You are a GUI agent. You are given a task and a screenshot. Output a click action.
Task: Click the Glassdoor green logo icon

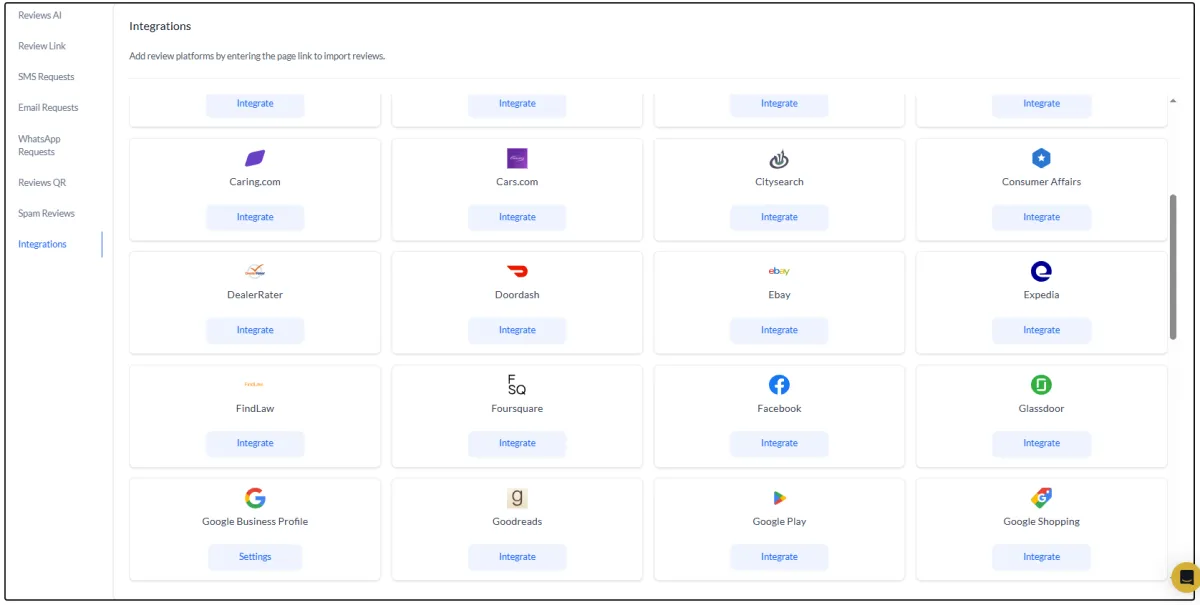[x=1041, y=384]
